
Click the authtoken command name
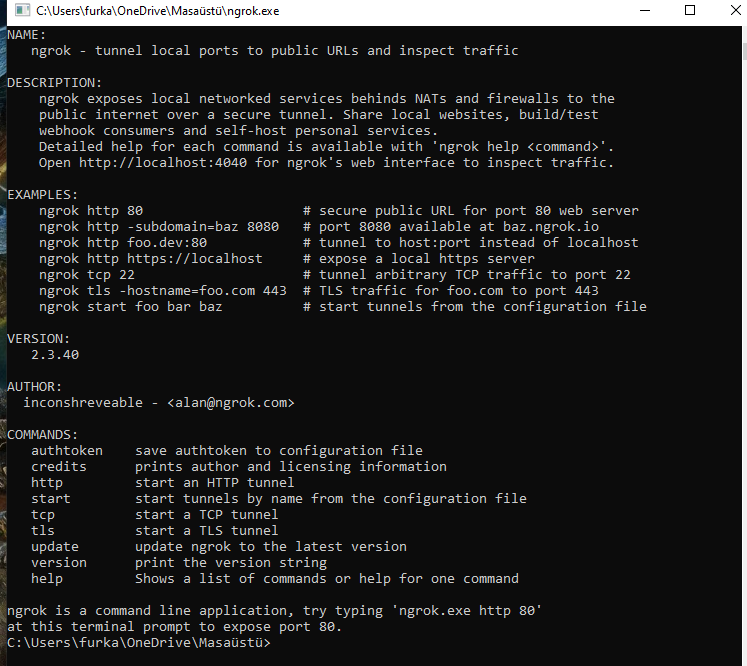point(67,451)
